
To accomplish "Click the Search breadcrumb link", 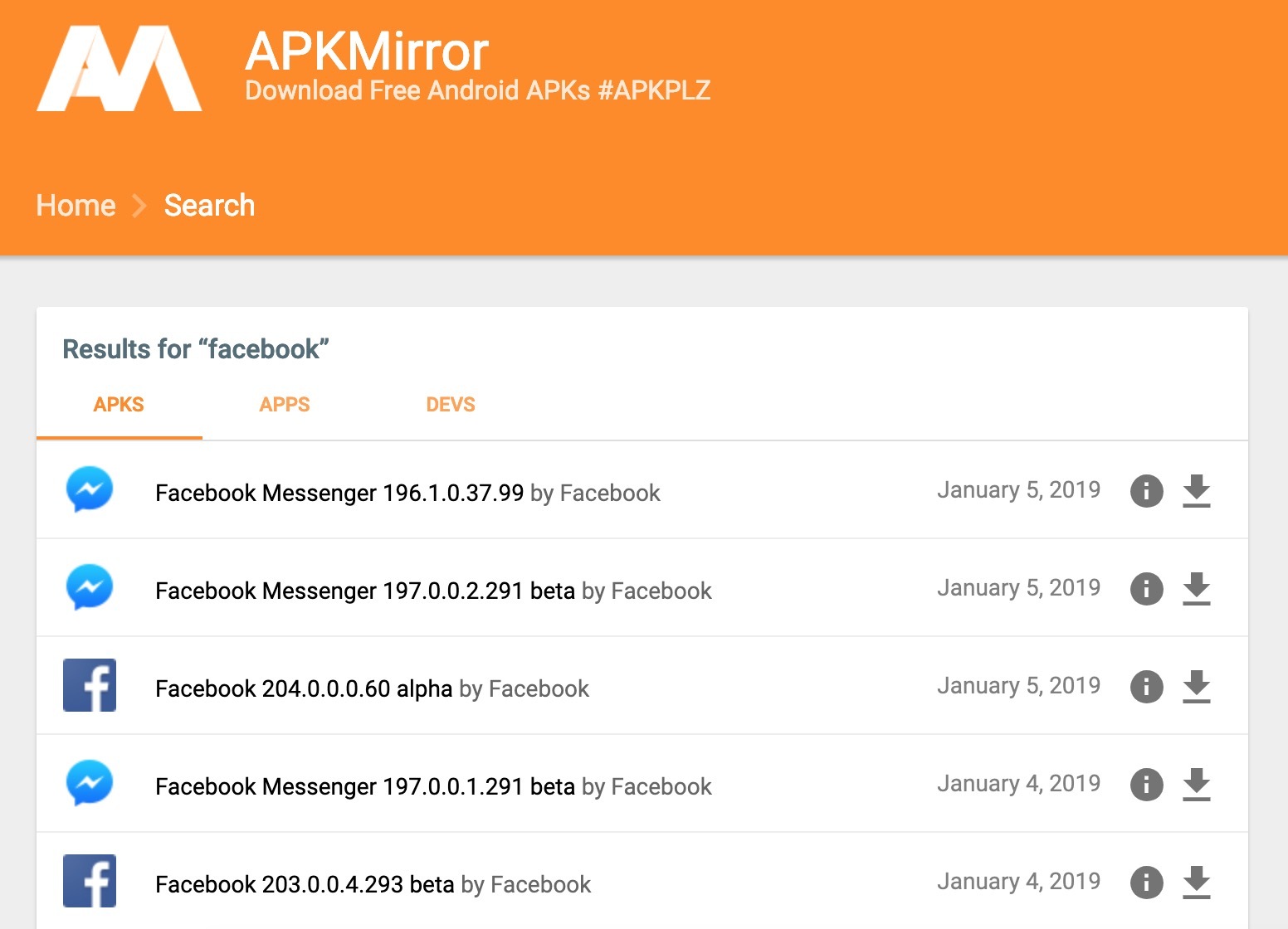I will 209,205.
